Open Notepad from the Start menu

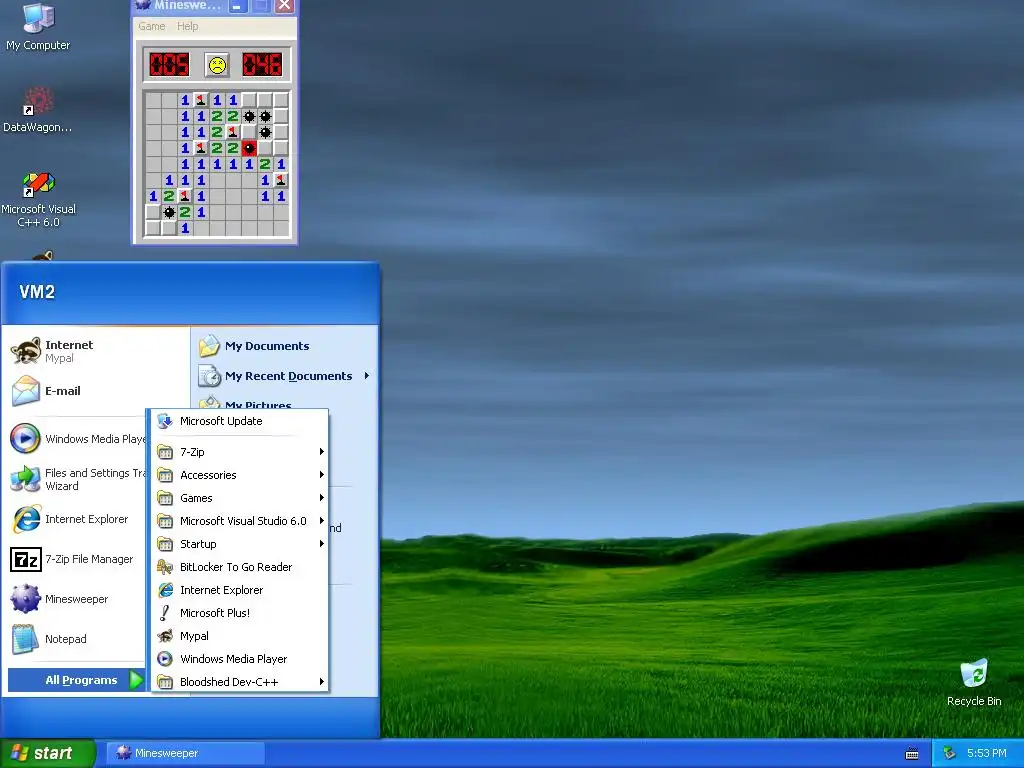77,639
